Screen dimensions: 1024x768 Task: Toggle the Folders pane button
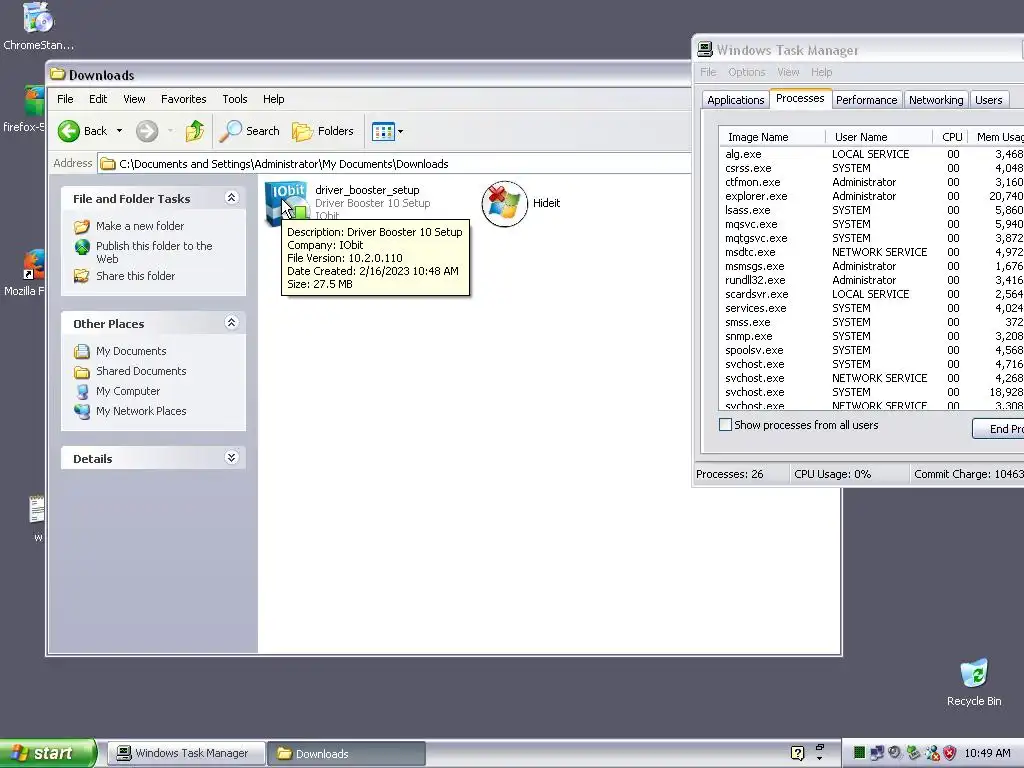tap(323, 131)
